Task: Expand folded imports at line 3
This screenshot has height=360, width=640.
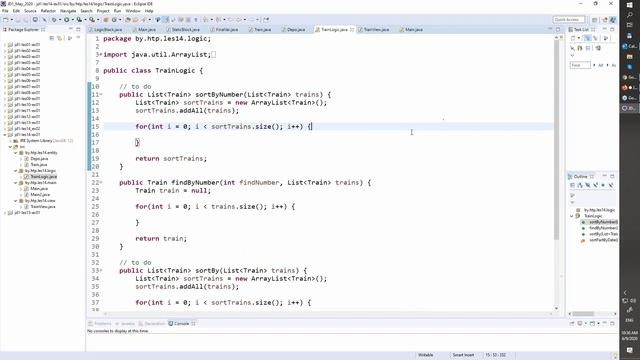Action: pyautogui.click(x=101, y=54)
